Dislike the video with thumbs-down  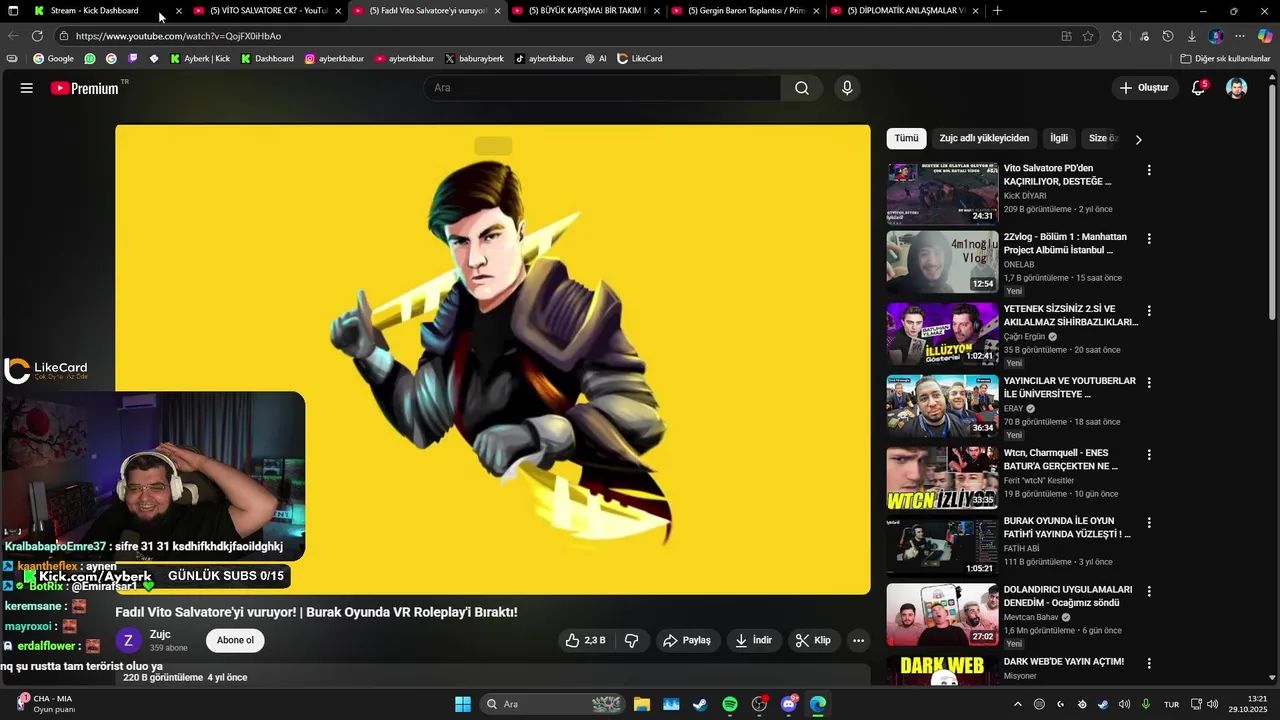(632, 640)
